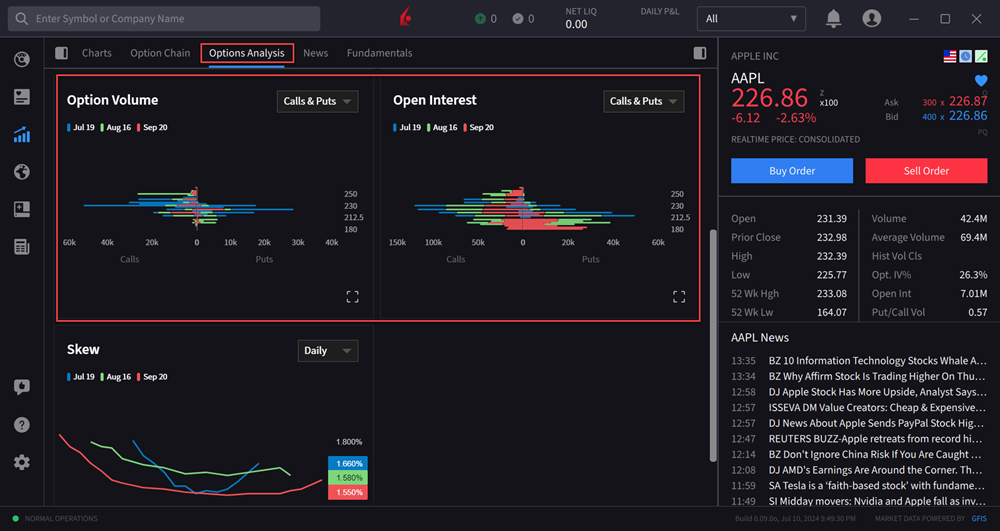Click the NET LIQ value 0.00

(576, 24)
